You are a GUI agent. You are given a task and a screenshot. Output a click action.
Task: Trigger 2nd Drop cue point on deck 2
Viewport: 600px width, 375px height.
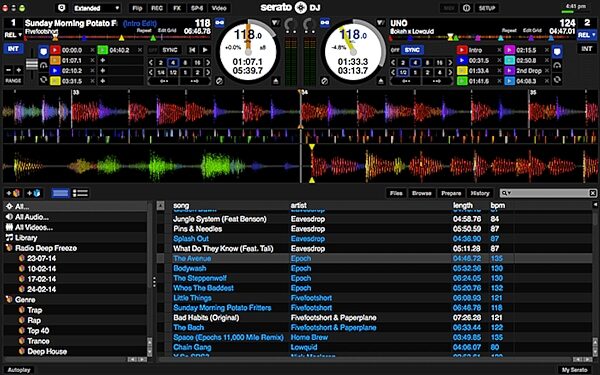tap(509, 71)
